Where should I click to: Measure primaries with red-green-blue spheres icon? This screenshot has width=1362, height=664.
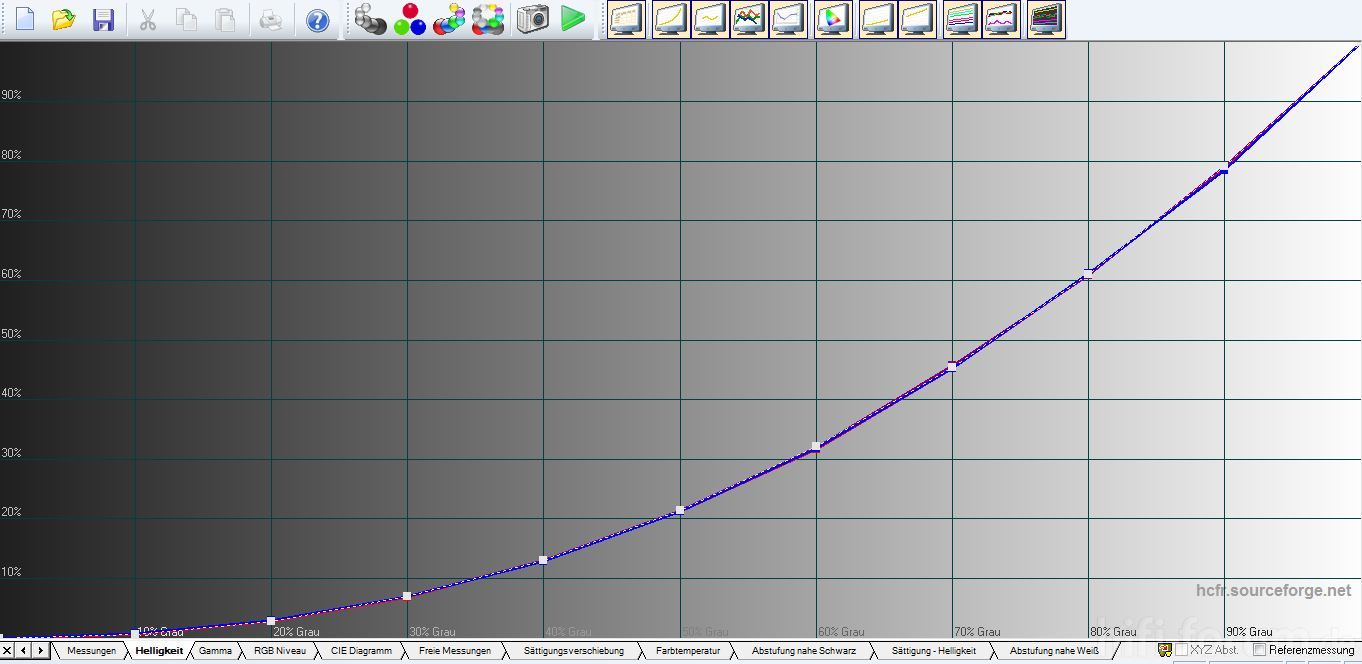pyautogui.click(x=409, y=19)
